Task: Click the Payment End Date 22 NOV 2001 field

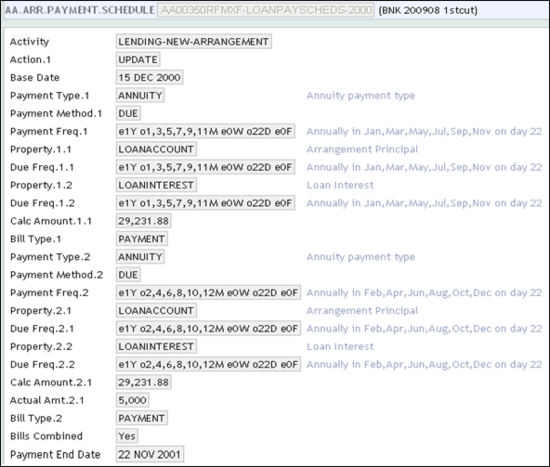Action: pos(149,454)
